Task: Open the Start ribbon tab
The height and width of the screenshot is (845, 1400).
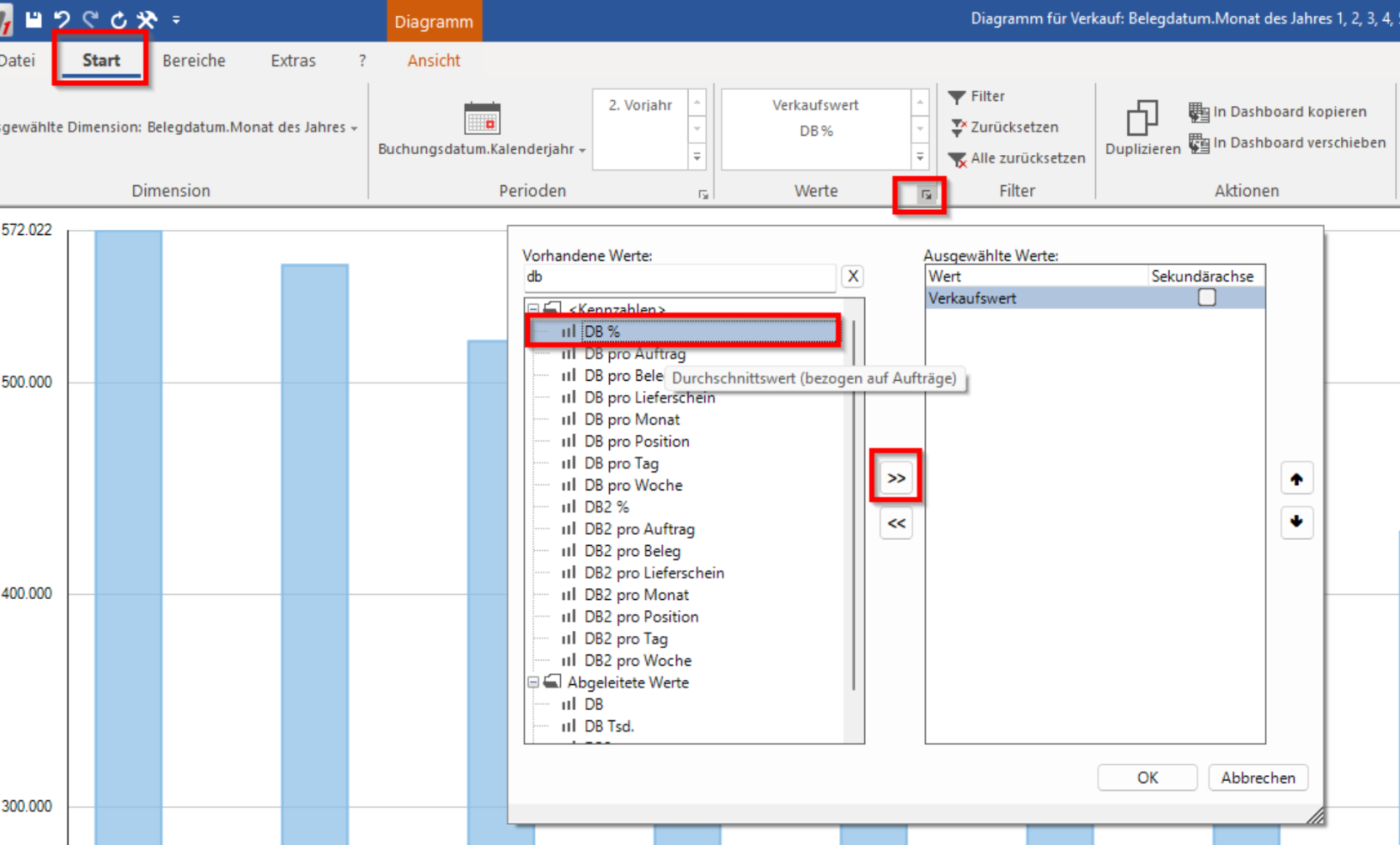Action: click(101, 60)
